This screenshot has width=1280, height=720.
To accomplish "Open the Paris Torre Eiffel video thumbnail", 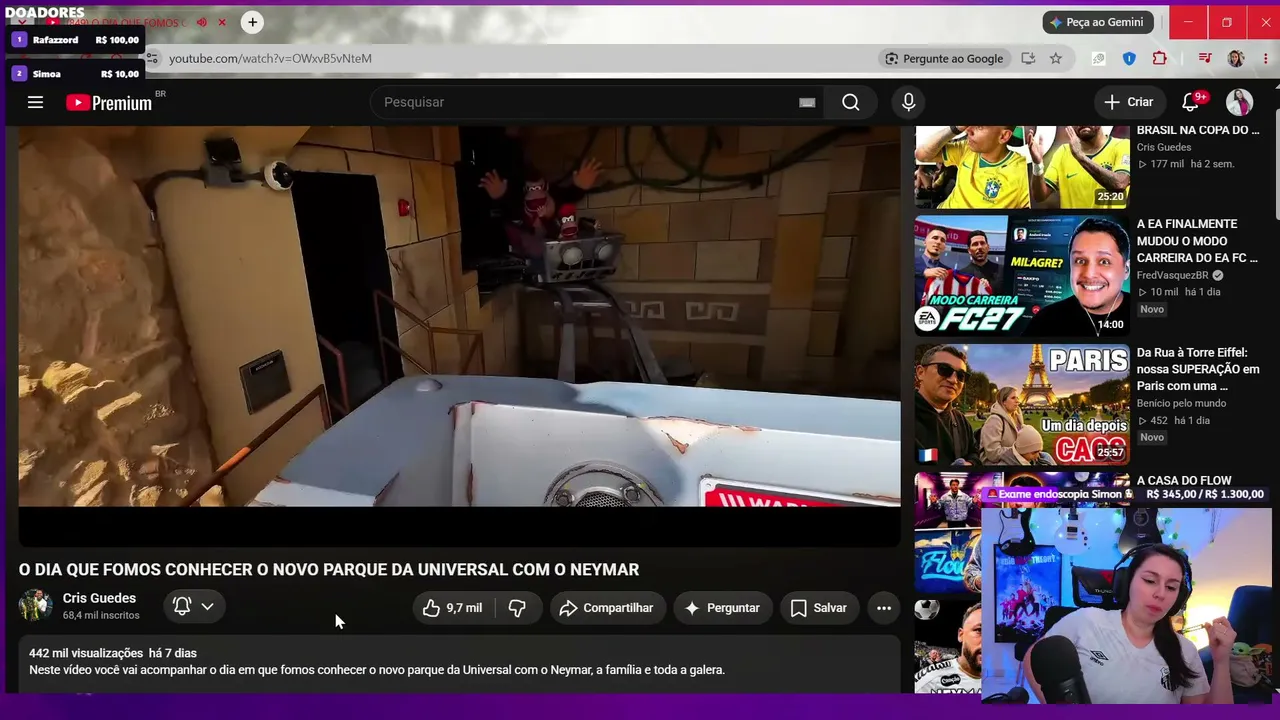I will 1022,404.
